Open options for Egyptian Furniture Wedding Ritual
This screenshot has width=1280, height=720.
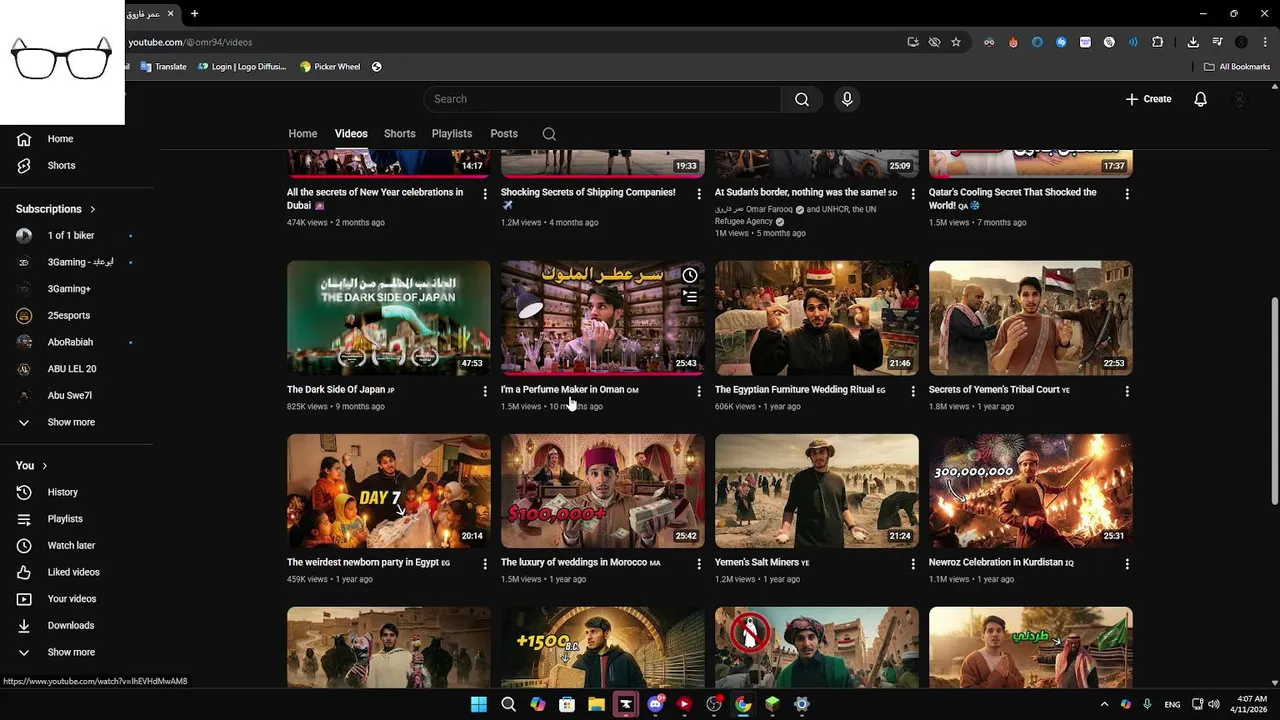point(913,391)
